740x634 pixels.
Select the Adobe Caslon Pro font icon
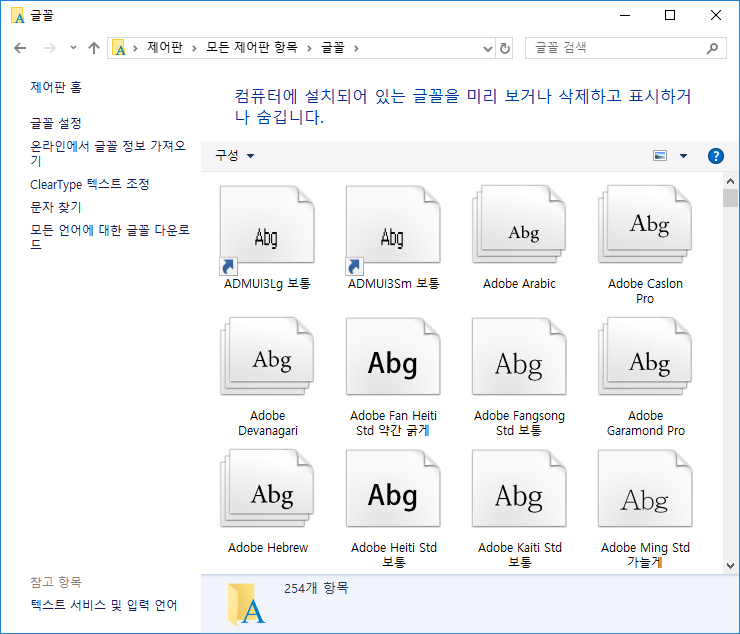pyautogui.click(x=645, y=225)
